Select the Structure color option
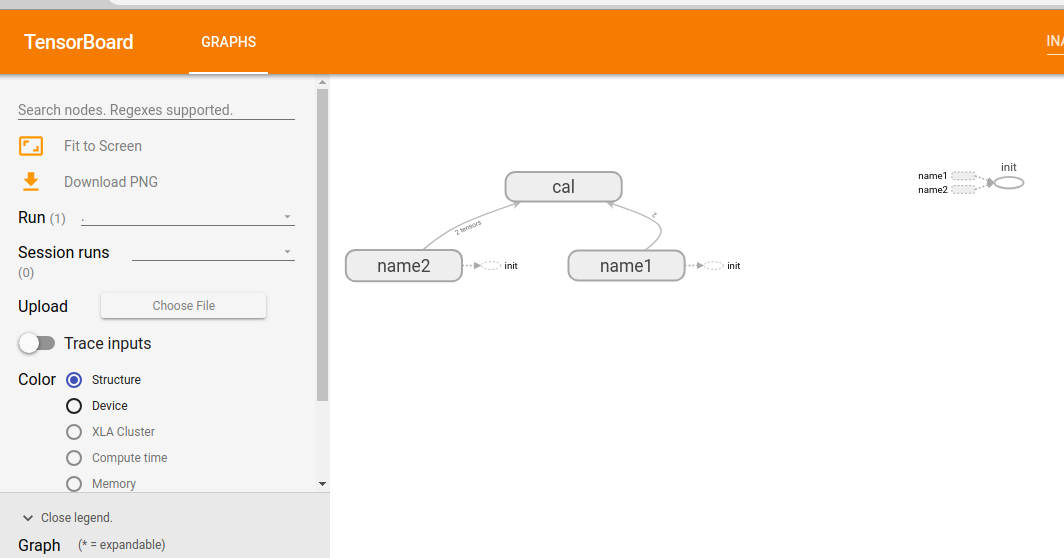 pos(74,379)
